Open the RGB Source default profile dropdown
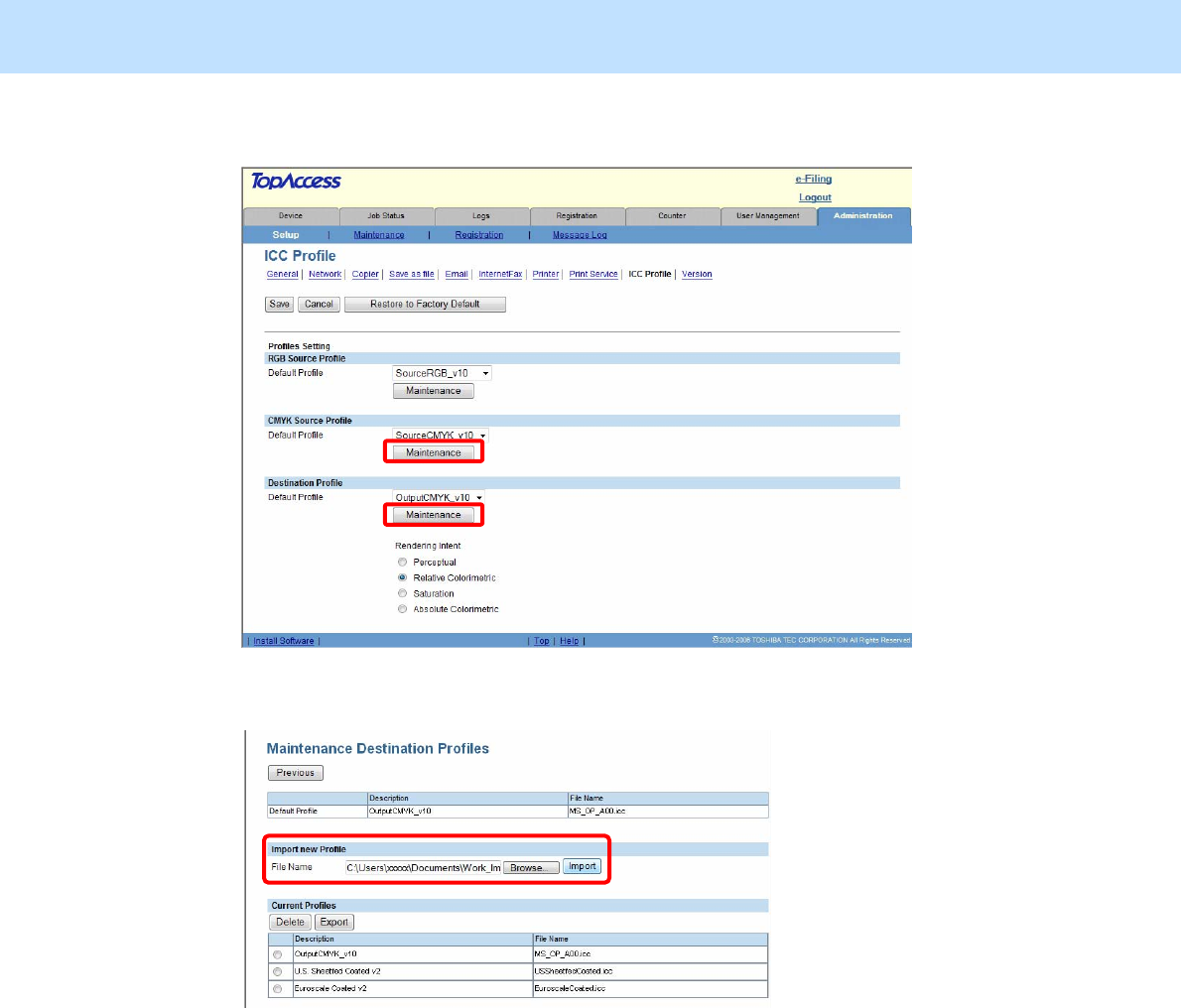The image size is (1181, 1008). 442,373
